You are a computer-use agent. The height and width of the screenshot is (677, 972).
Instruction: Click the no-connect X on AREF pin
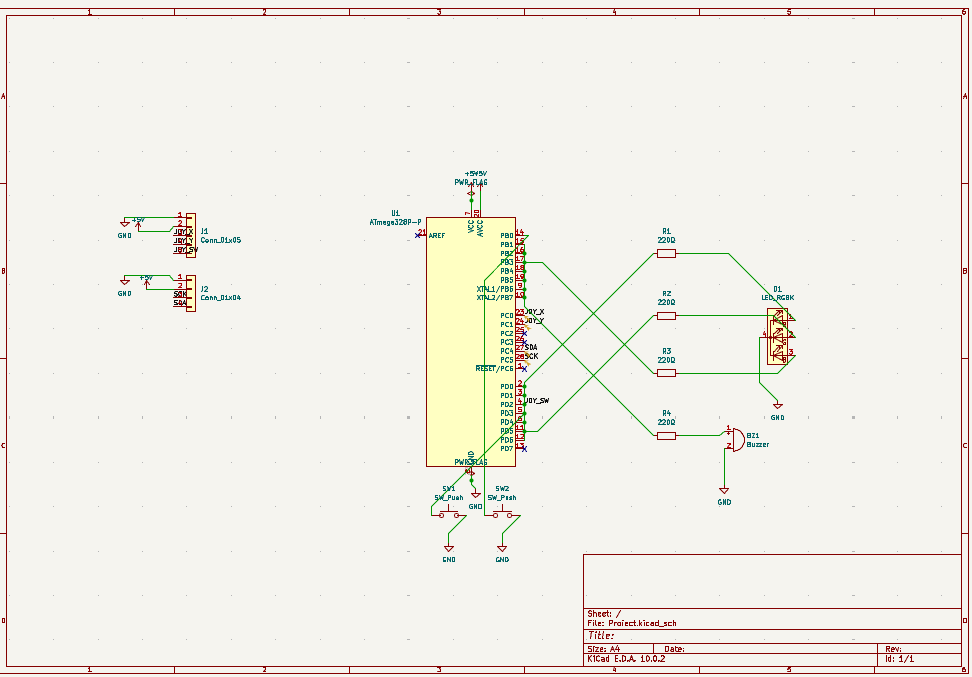418,236
